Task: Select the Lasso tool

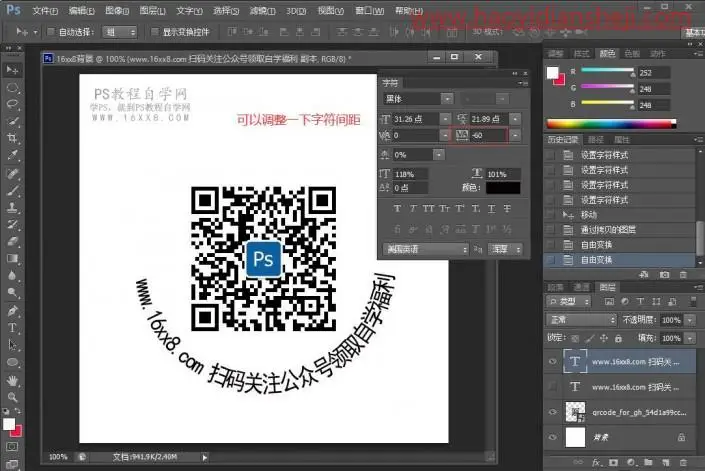Action: coord(12,104)
